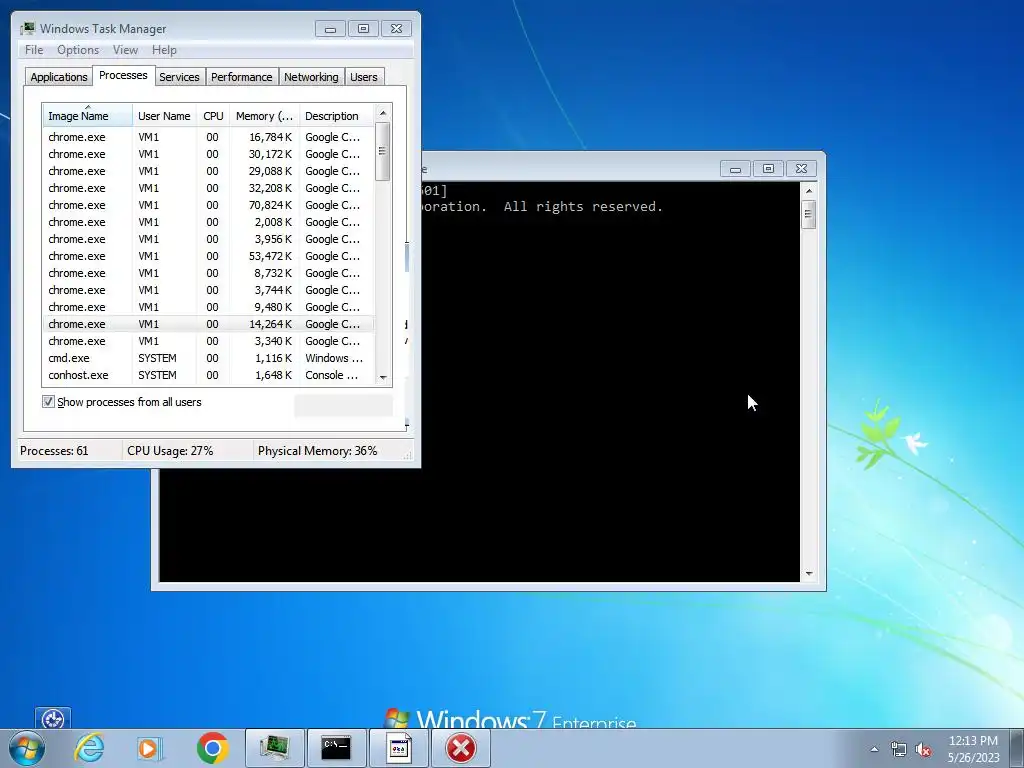Switch to Task Manager taskbar button

click(x=275, y=748)
